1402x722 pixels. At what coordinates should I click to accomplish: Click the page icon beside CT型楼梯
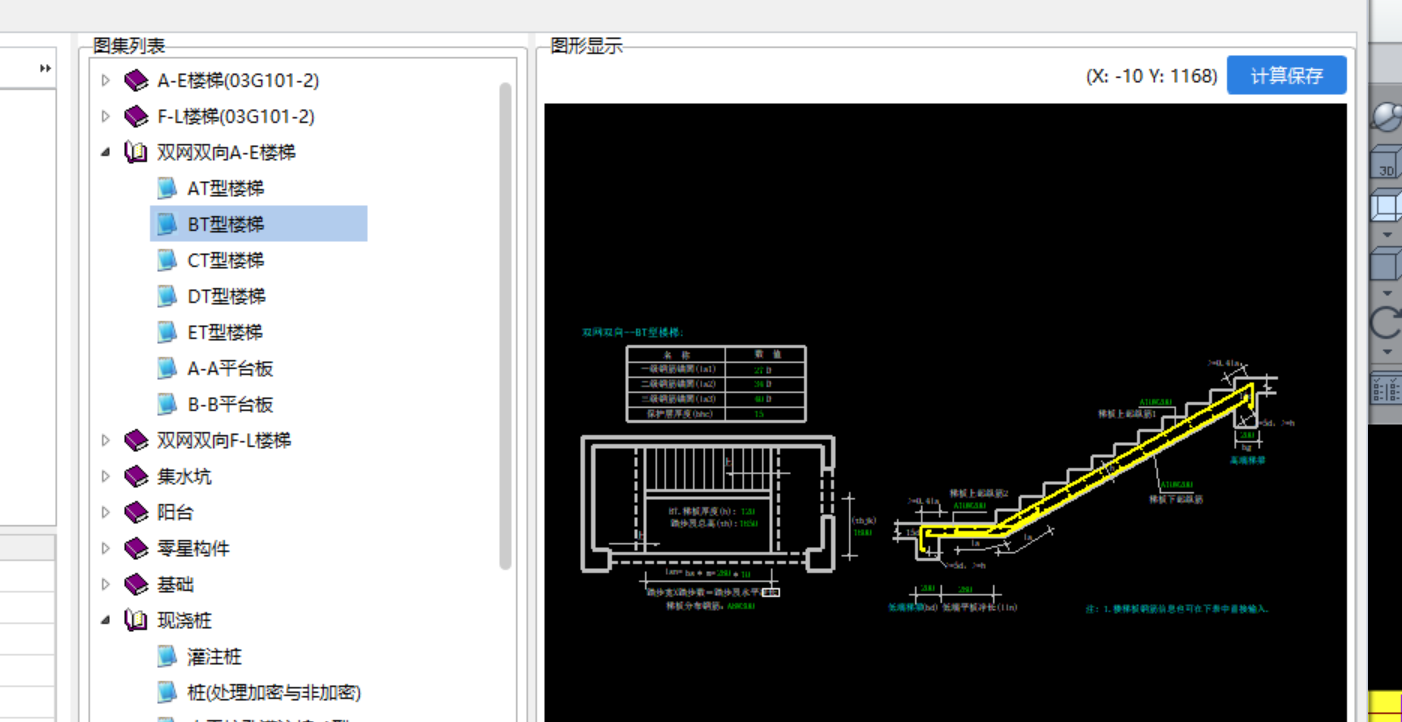click(x=168, y=260)
